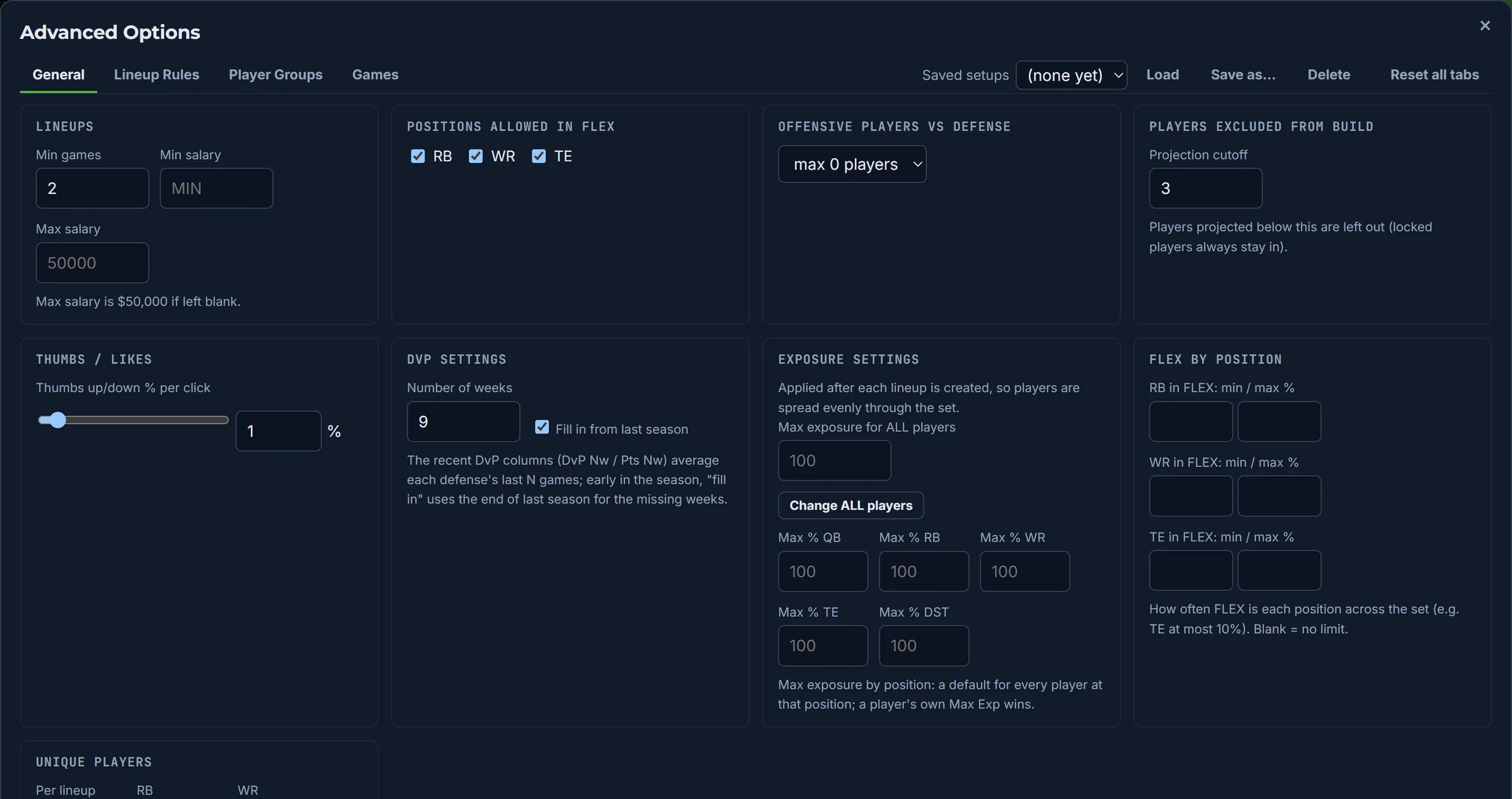Click the Min games input field
This screenshot has height=799, width=1512.
[x=93, y=188]
